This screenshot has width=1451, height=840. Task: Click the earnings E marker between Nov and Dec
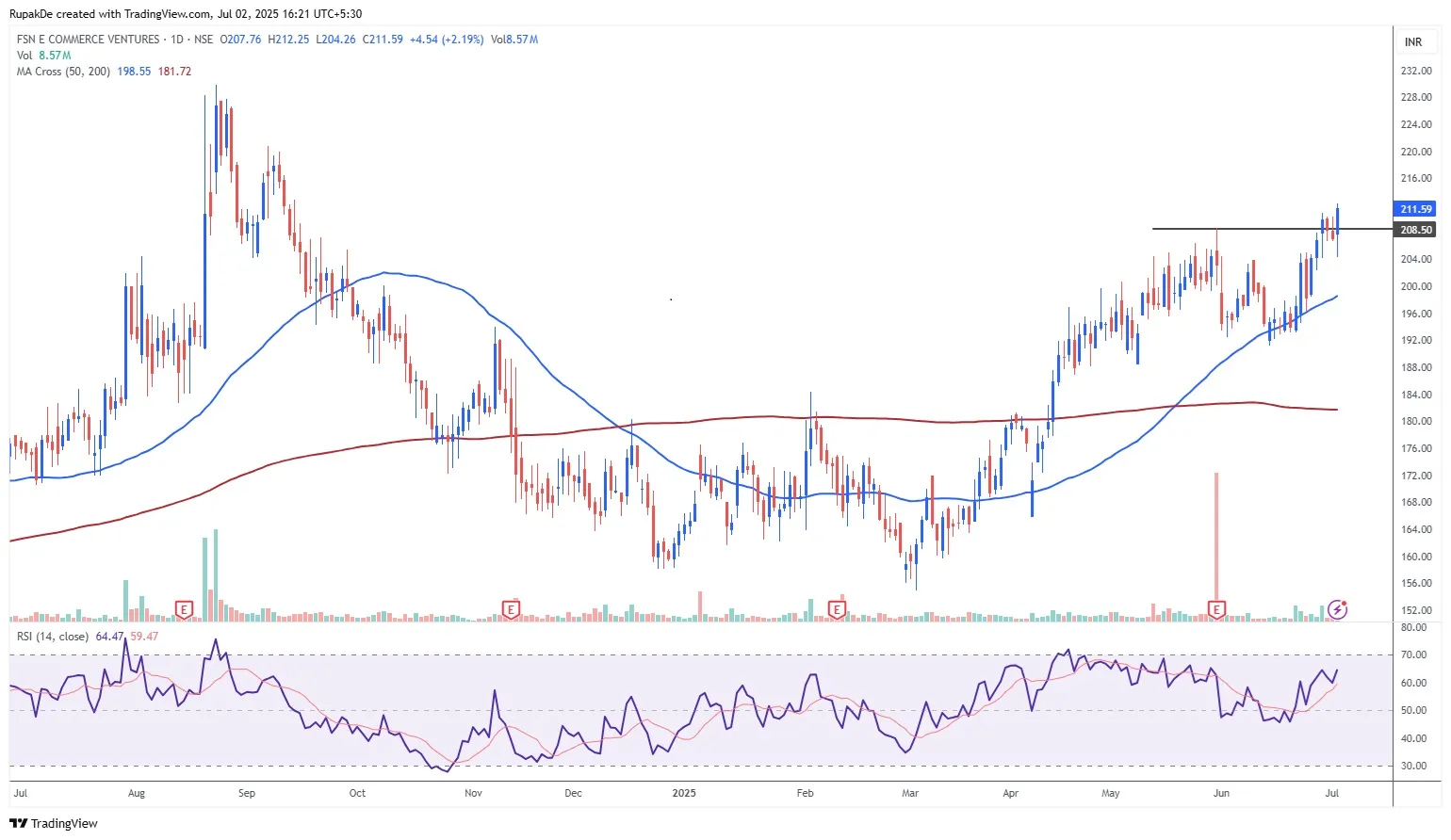(511, 610)
